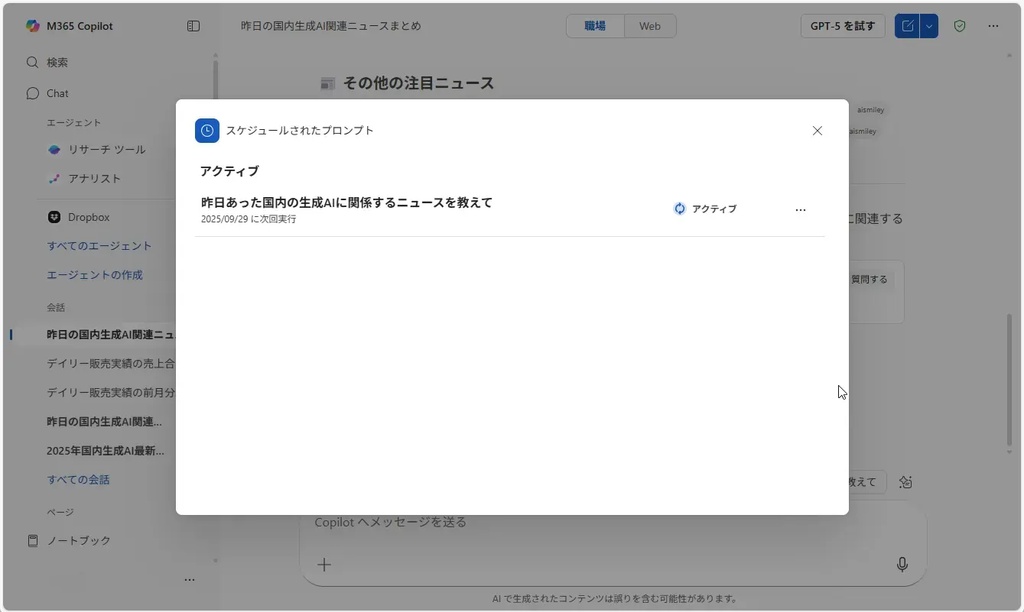Expand the new chat dropdown arrow

tap(929, 26)
